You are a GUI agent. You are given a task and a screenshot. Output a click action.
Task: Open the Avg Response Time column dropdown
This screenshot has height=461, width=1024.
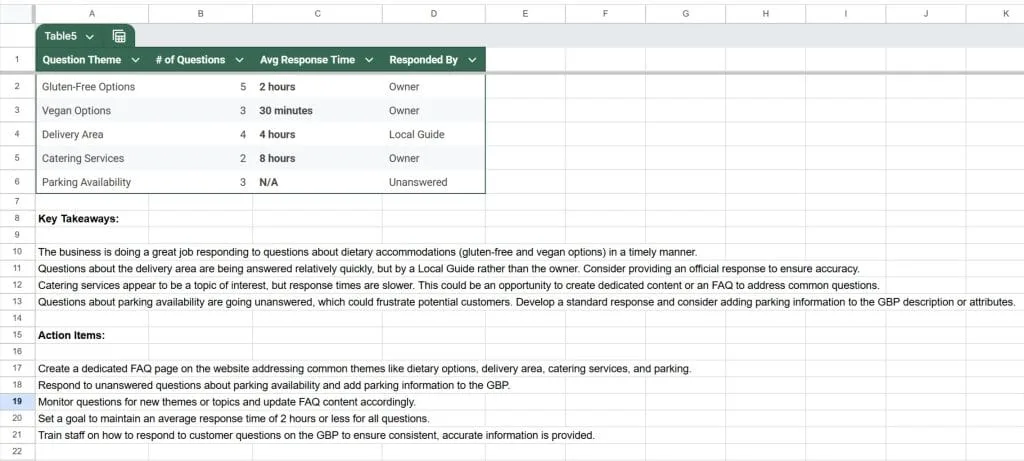[369, 60]
